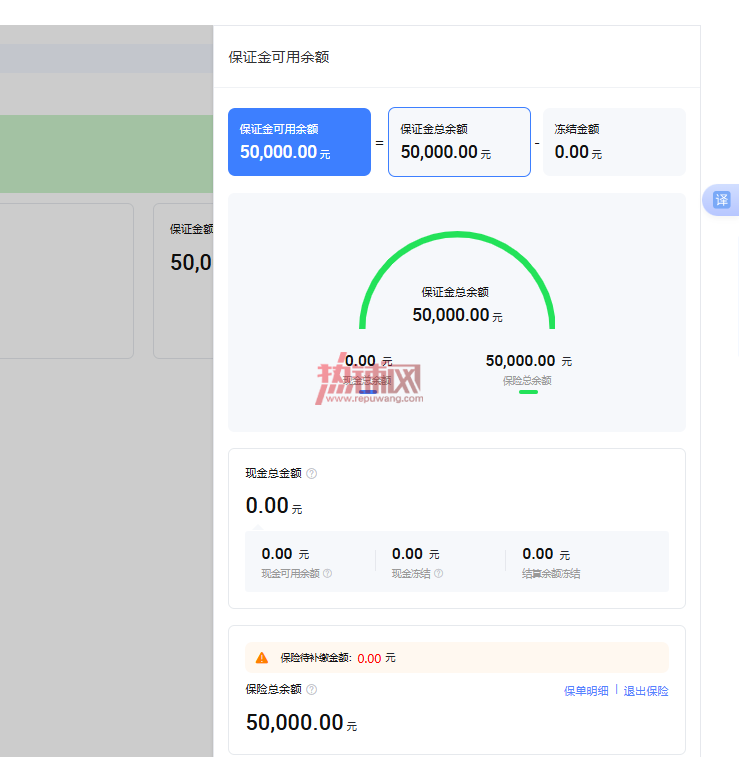
Task: Select the 冻结金额 card
Action: tap(614, 142)
